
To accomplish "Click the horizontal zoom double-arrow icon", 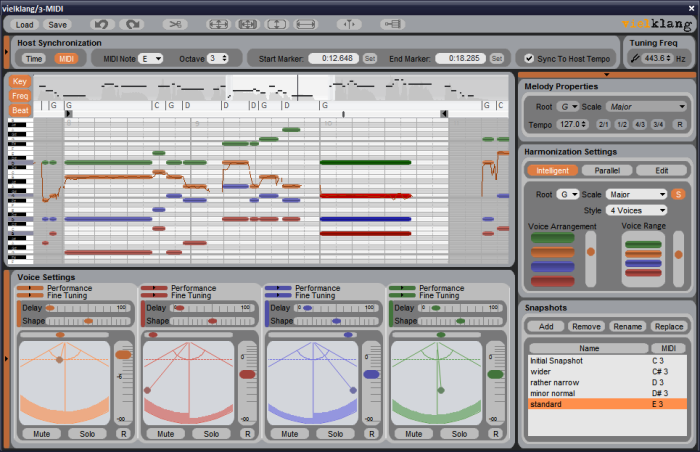I will coord(306,24).
